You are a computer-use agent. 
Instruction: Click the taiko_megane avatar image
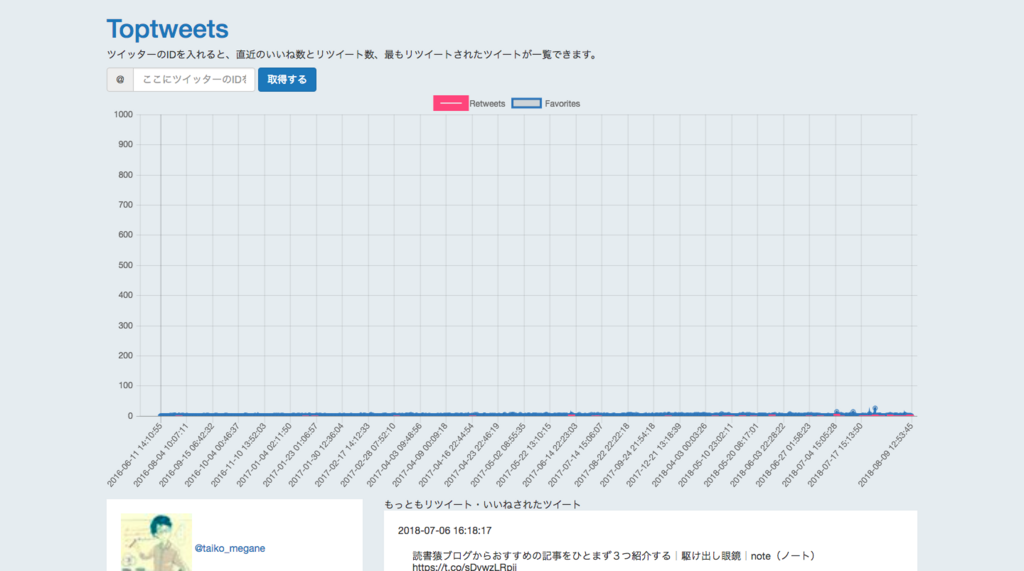tap(156, 542)
